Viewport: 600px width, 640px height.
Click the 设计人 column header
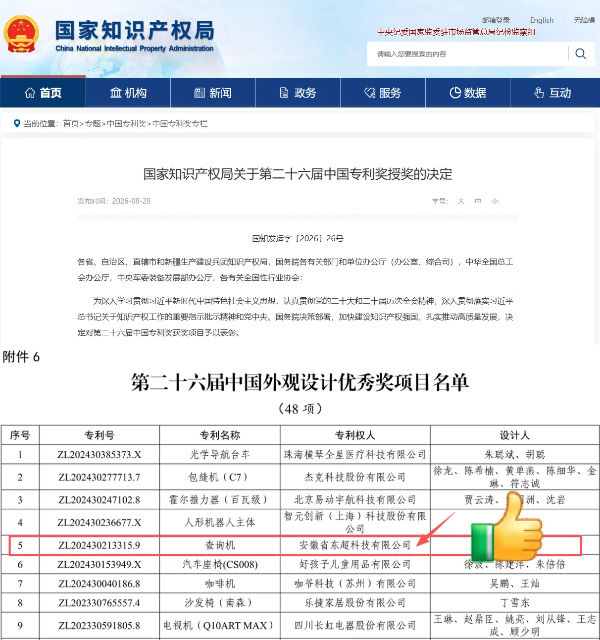point(515,435)
